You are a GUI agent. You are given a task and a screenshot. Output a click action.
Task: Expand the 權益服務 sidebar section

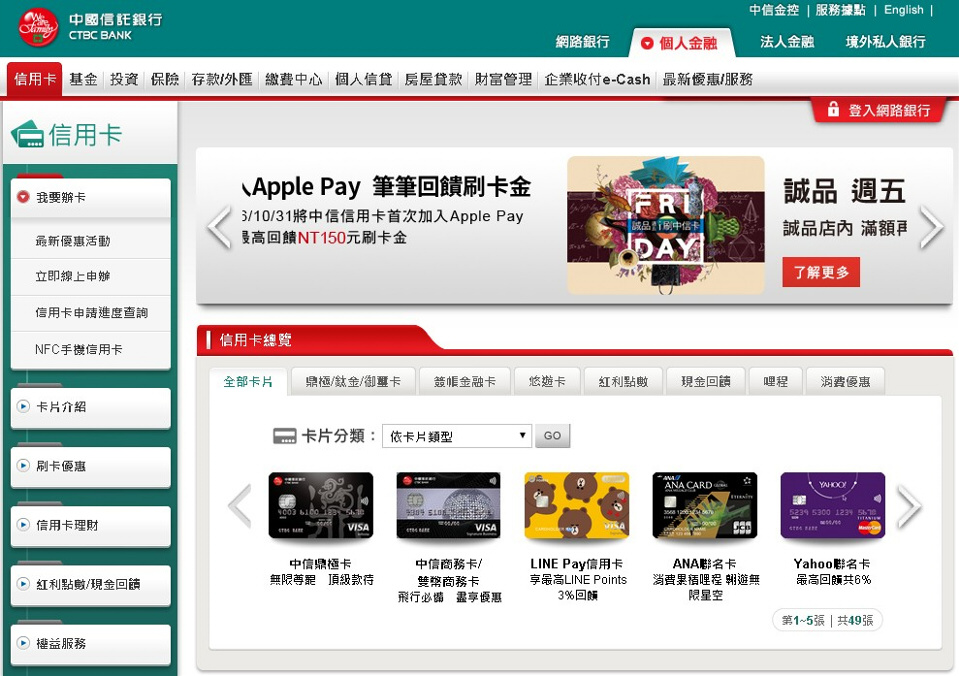pyautogui.click(x=91, y=644)
